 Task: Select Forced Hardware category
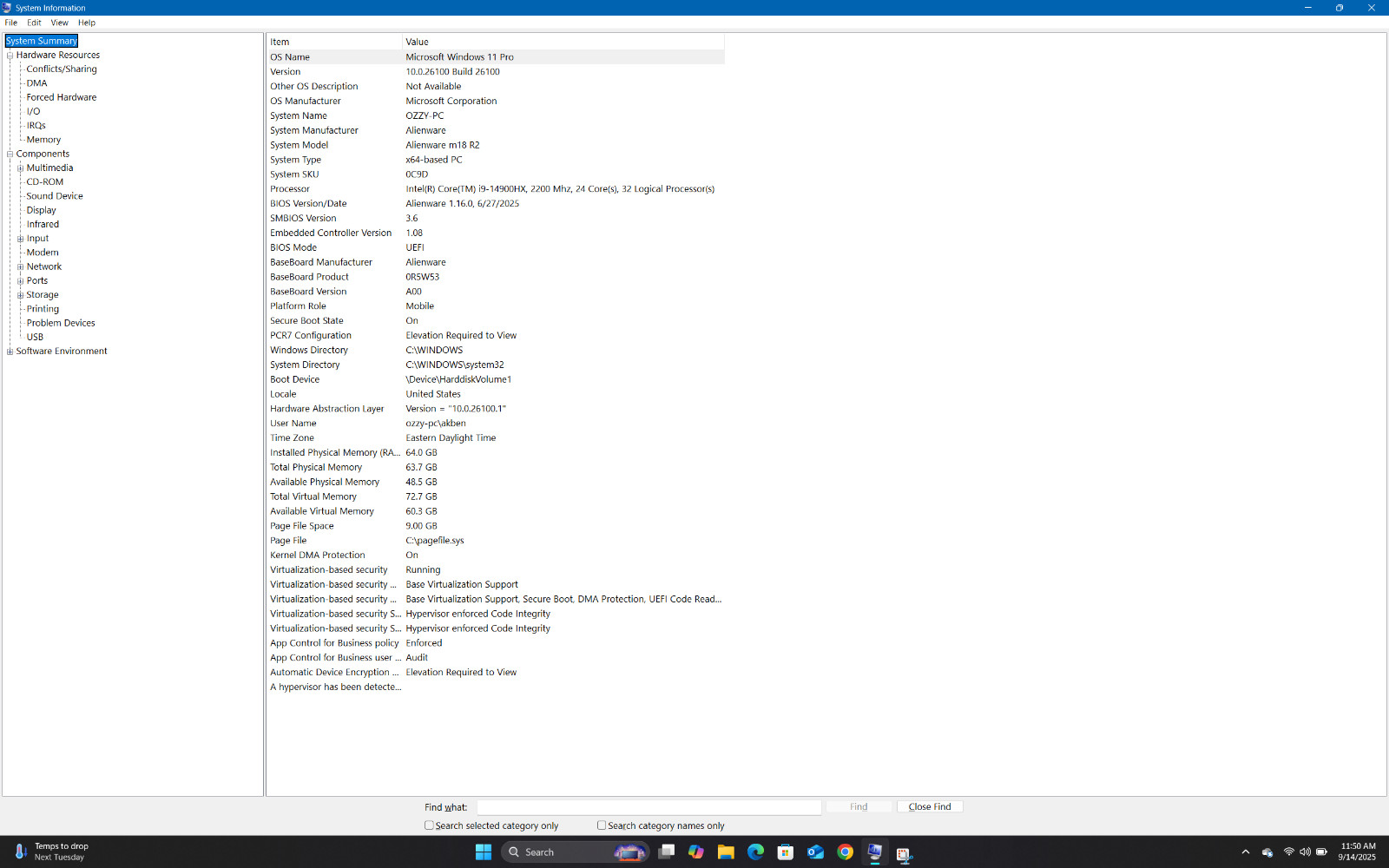click(x=62, y=97)
